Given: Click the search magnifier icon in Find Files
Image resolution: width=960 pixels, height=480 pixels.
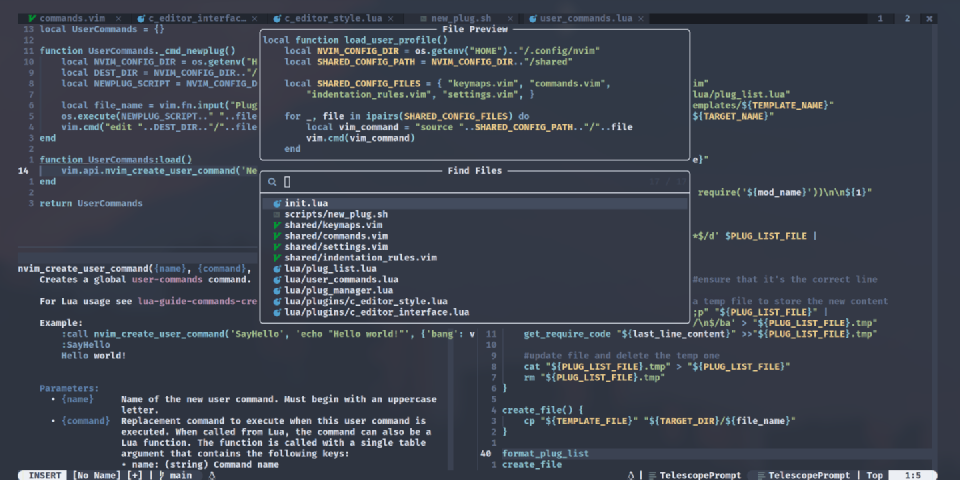Looking at the screenshot, I should (x=272, y=182).
